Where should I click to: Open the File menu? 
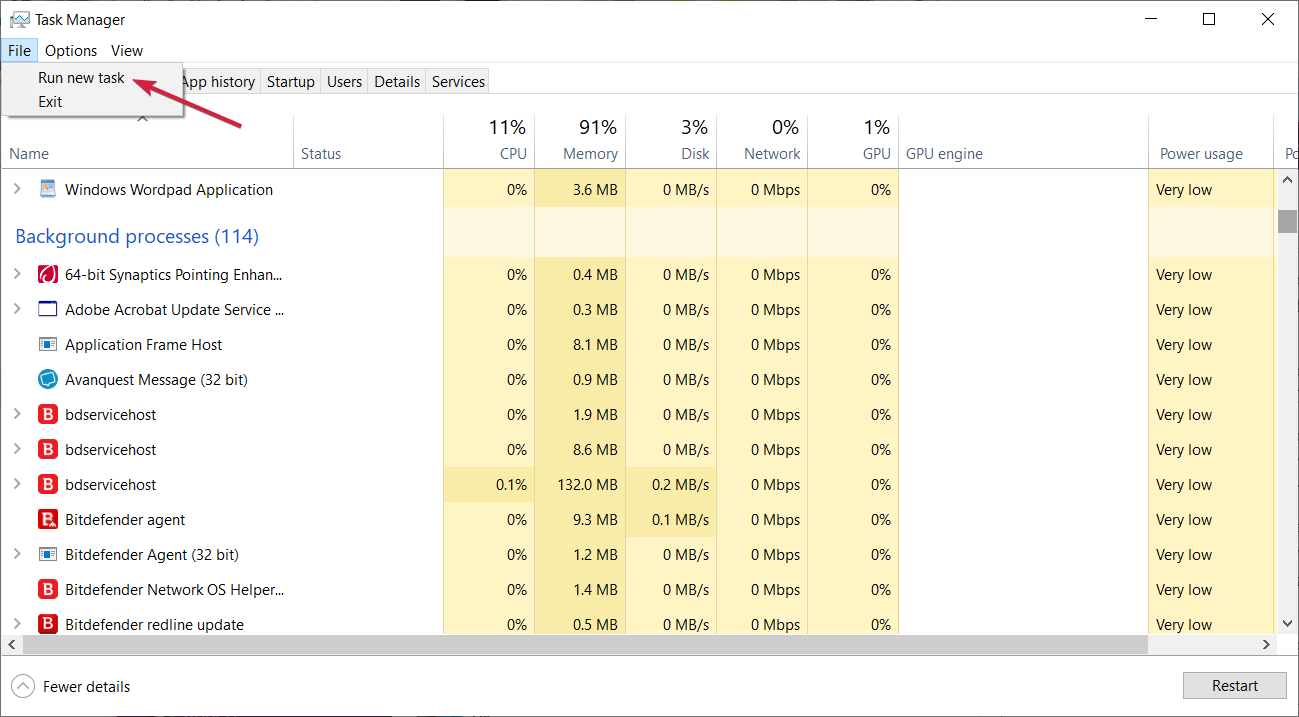pos(19,50)
